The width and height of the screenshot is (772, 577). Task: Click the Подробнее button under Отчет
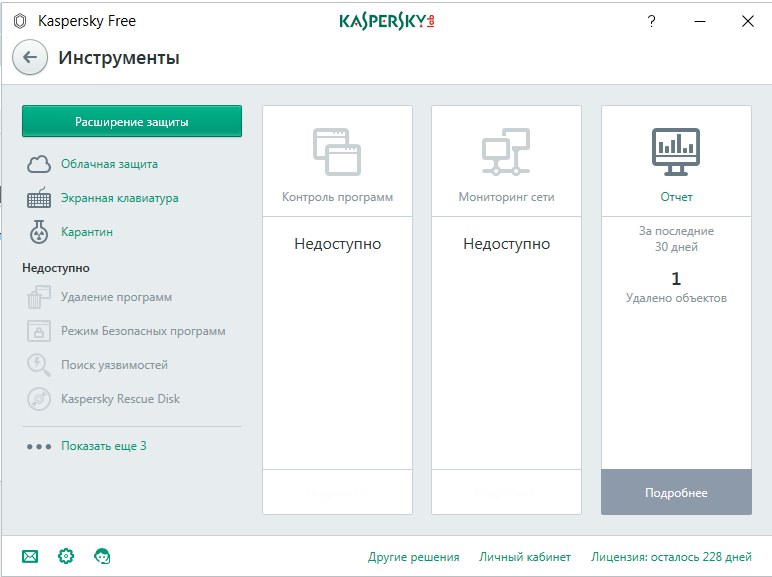[676, 493]
